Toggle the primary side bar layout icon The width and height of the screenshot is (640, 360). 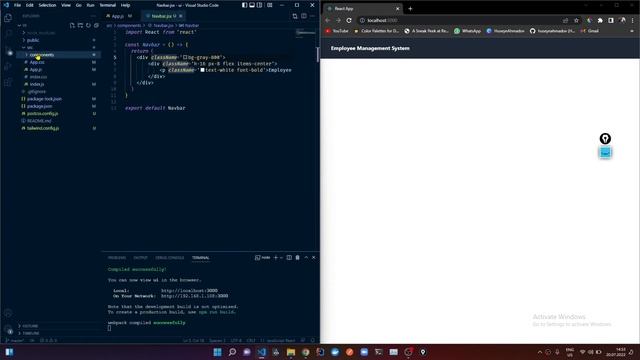[x=244, y=5]
